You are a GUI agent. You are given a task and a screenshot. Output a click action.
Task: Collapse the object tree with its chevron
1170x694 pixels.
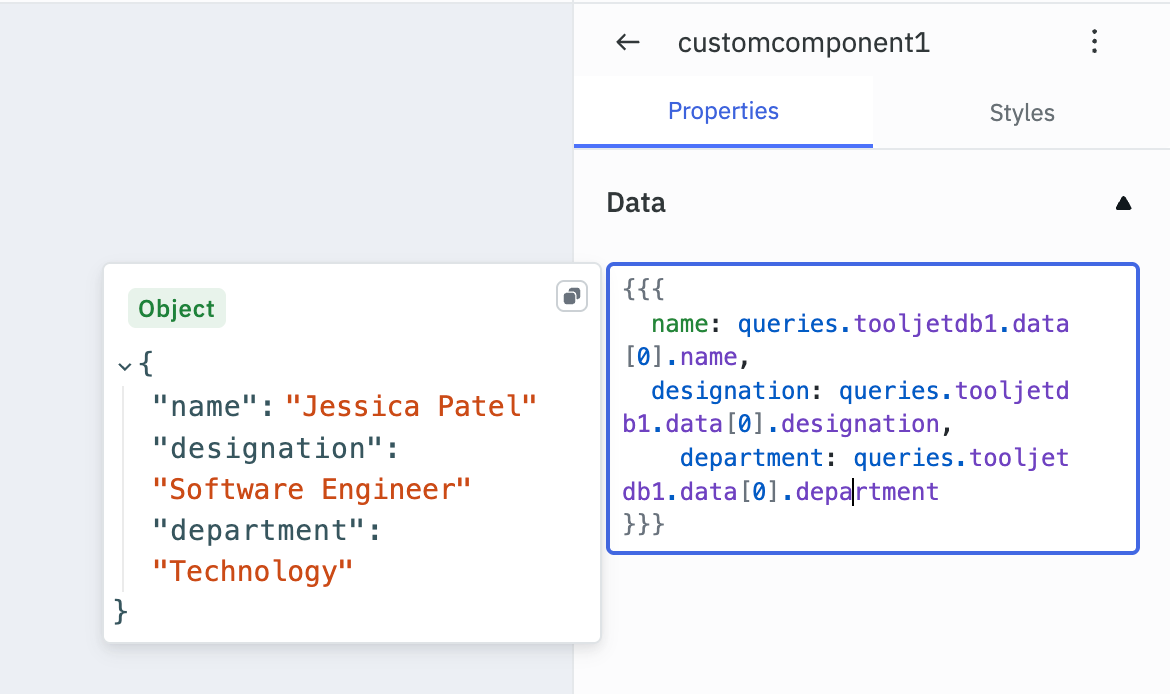123,365
